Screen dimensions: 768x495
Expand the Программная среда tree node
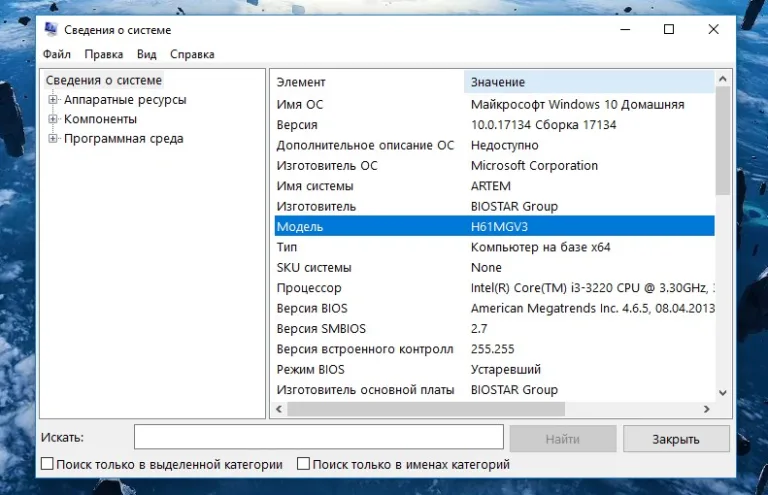pos(52,139)
